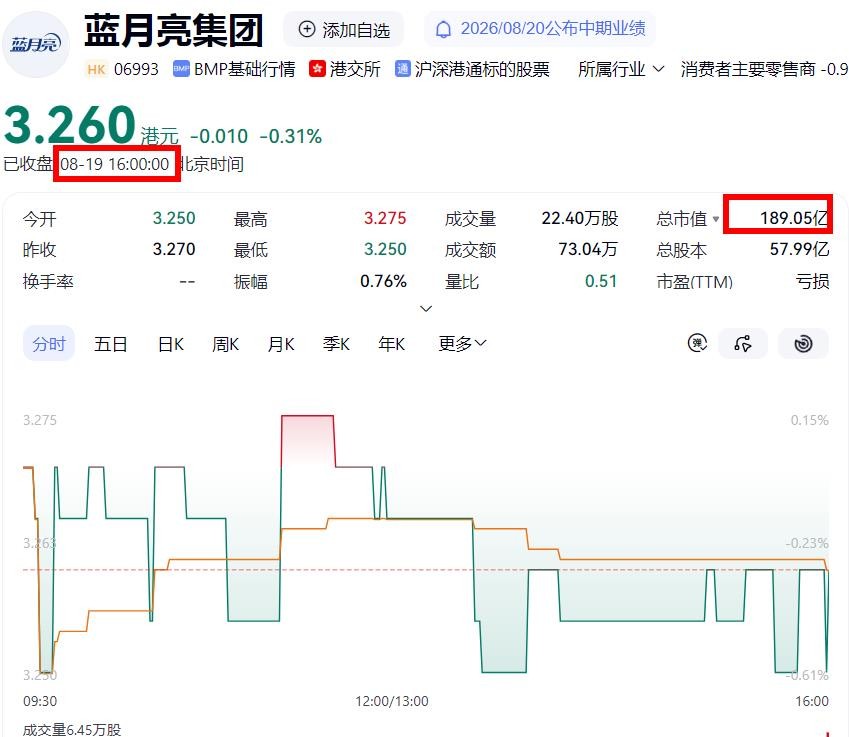Switch to the 年K tab
This screenshot has width=849, height=737.
391,344
